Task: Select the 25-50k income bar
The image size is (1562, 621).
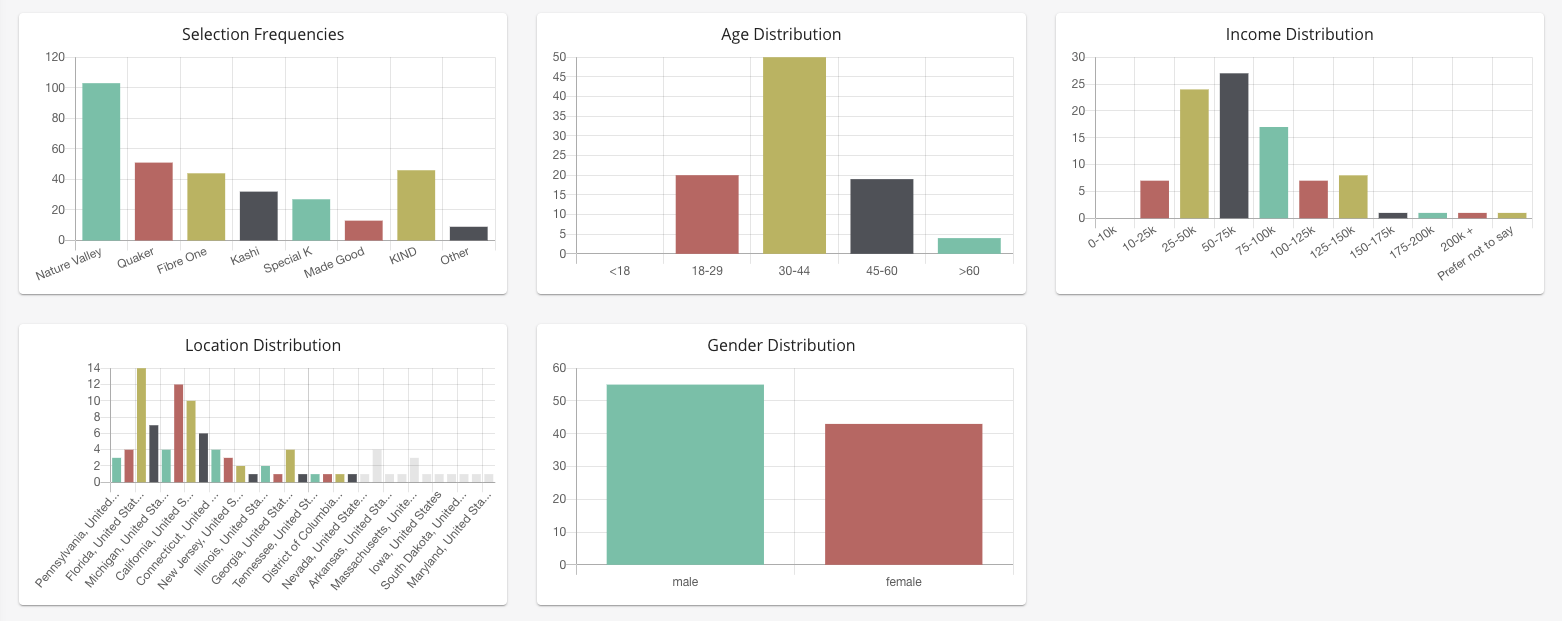Action: 1194,154
